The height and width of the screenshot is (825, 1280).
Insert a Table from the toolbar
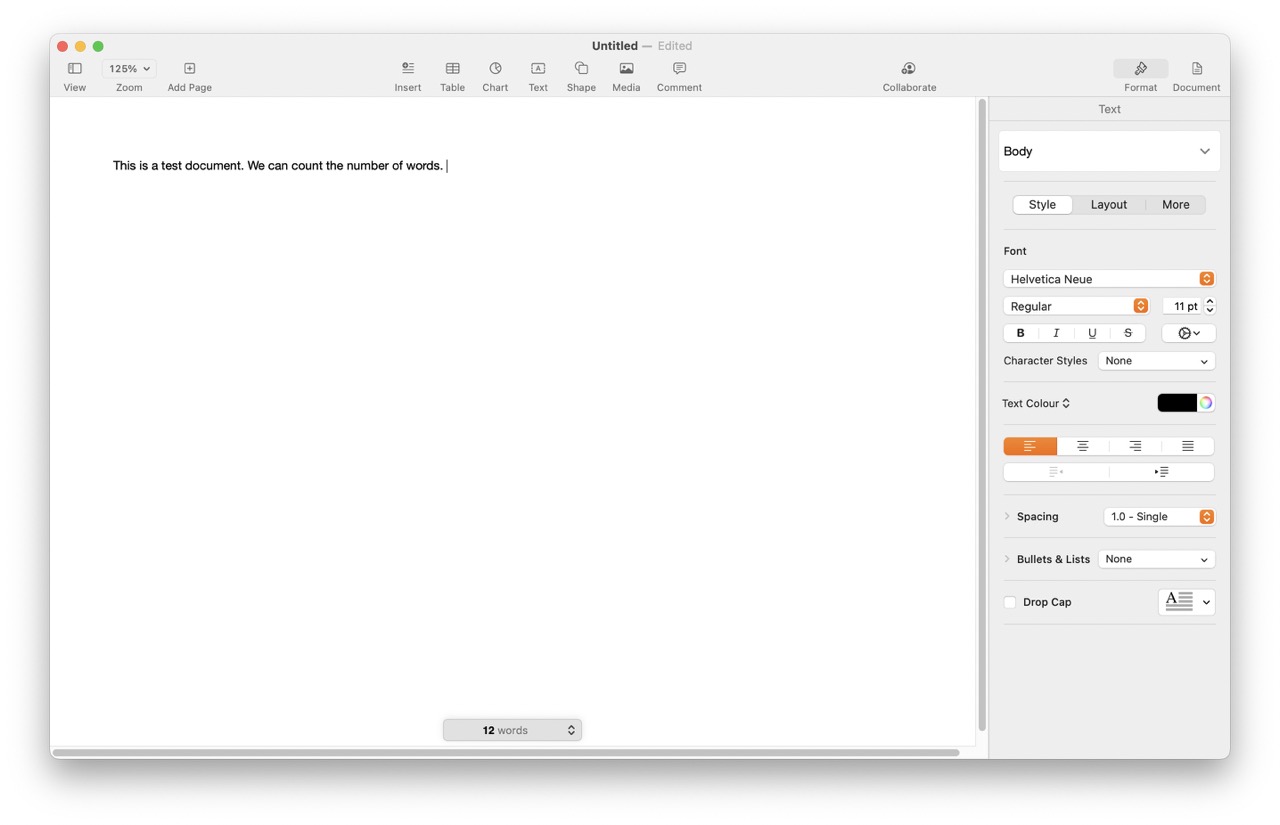[x=452, y=76]
